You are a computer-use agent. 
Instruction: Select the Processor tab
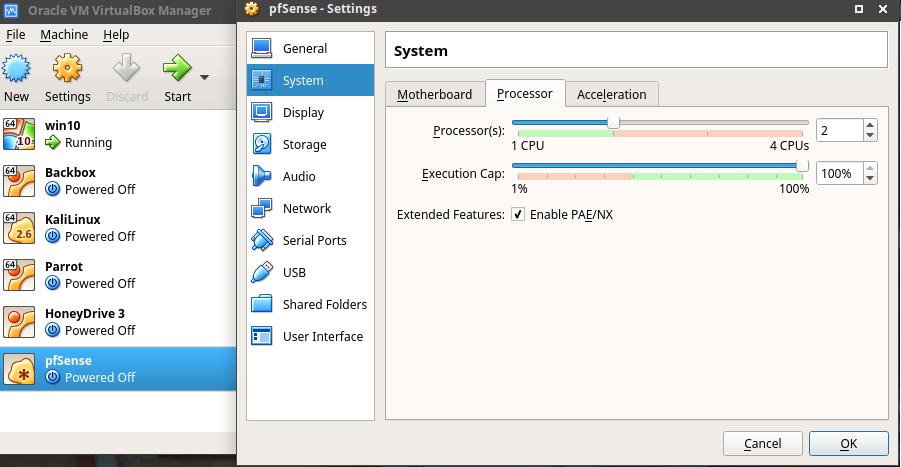coord(525,94)
